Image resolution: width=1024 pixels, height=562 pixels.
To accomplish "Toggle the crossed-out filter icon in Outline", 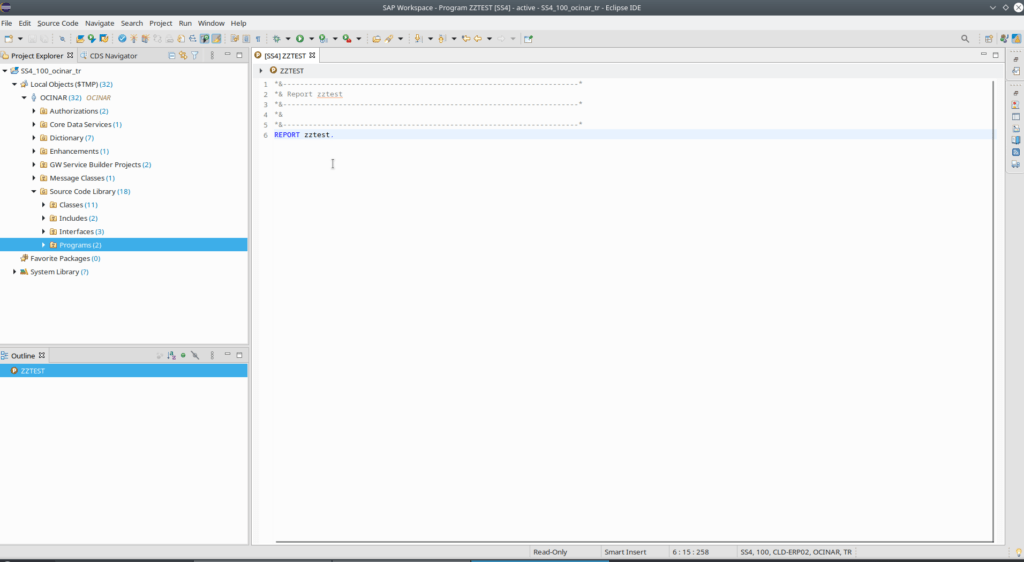I will [195, 356].
